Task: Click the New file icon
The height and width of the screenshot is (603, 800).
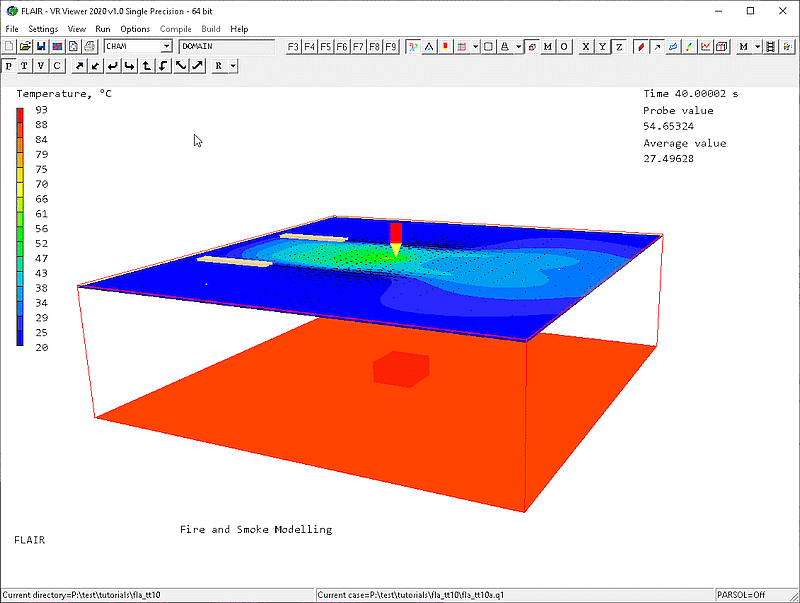Action: [x=9, y=46]
